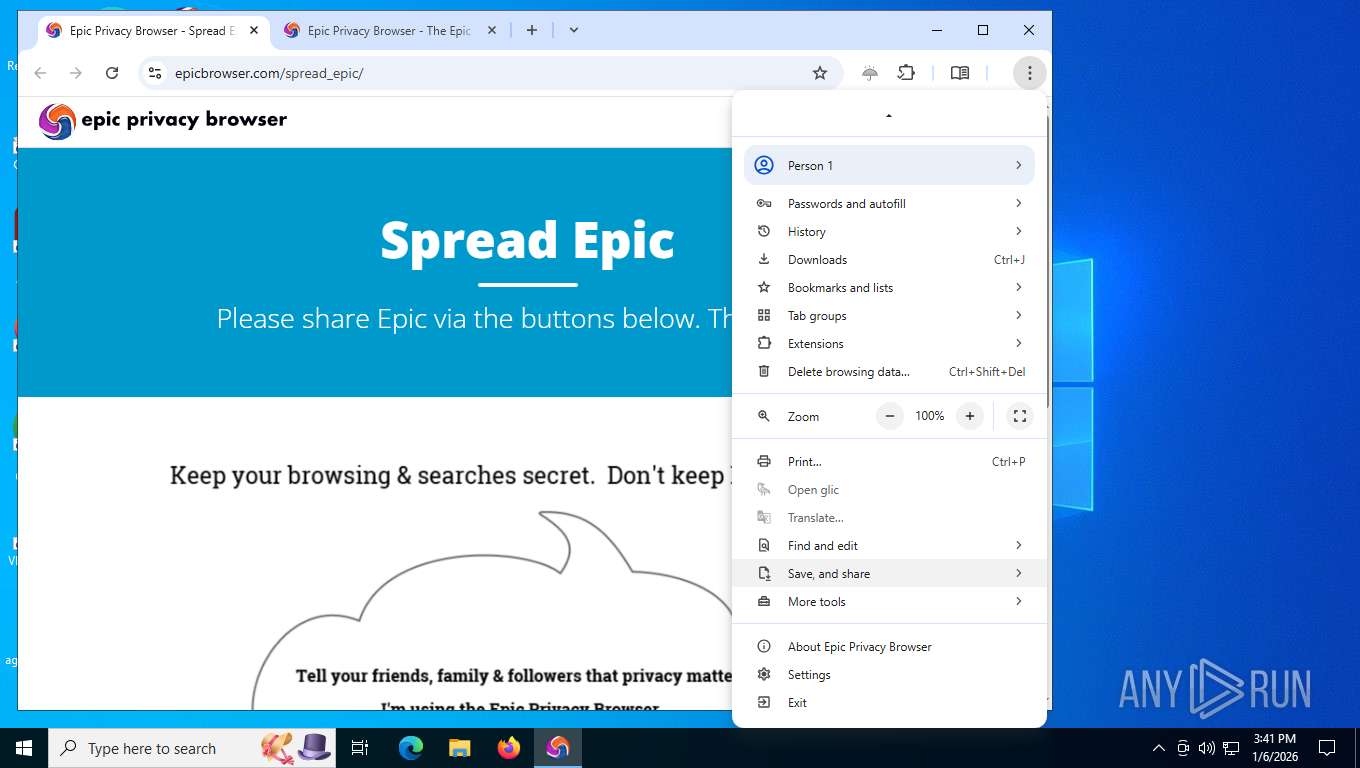Choose Print from the menu
This screenshot has height=768, width=1360.
[x=889, y=461]
